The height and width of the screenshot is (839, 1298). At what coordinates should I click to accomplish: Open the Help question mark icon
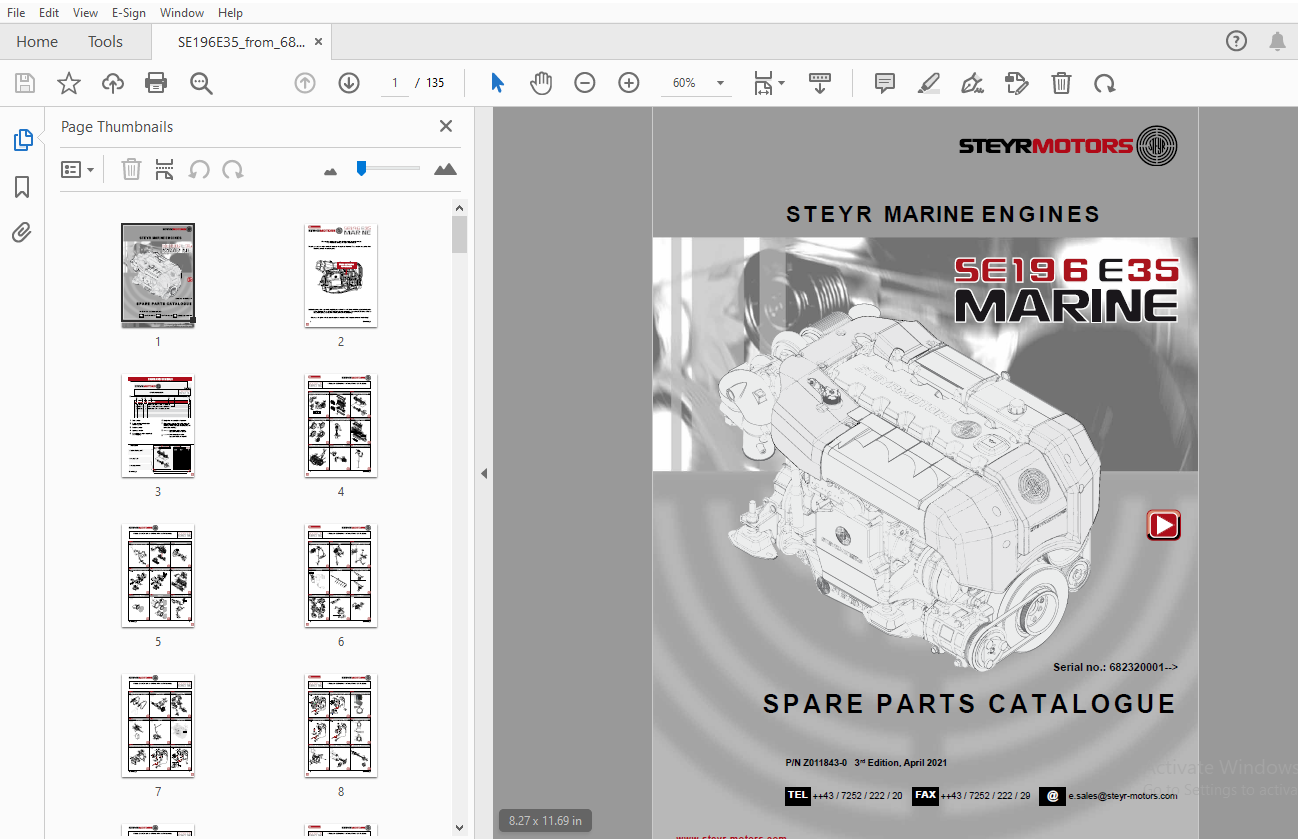click(1237, 41)
